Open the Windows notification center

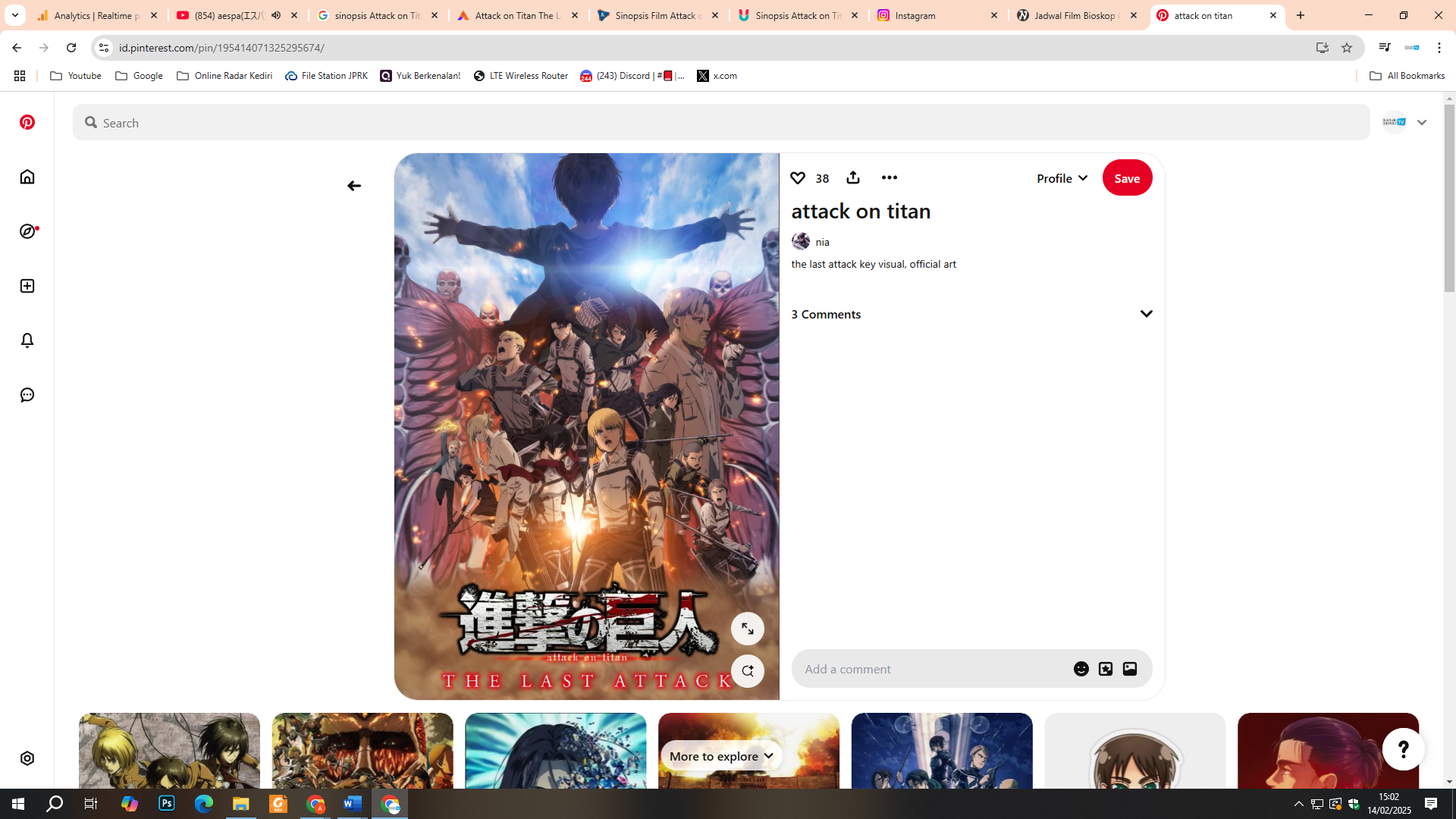coord(1431,804)
